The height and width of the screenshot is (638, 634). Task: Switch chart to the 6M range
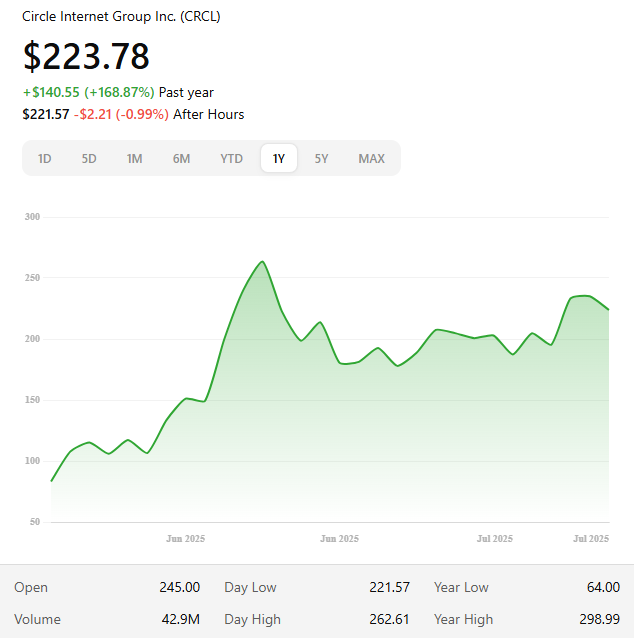pos(181,158)
